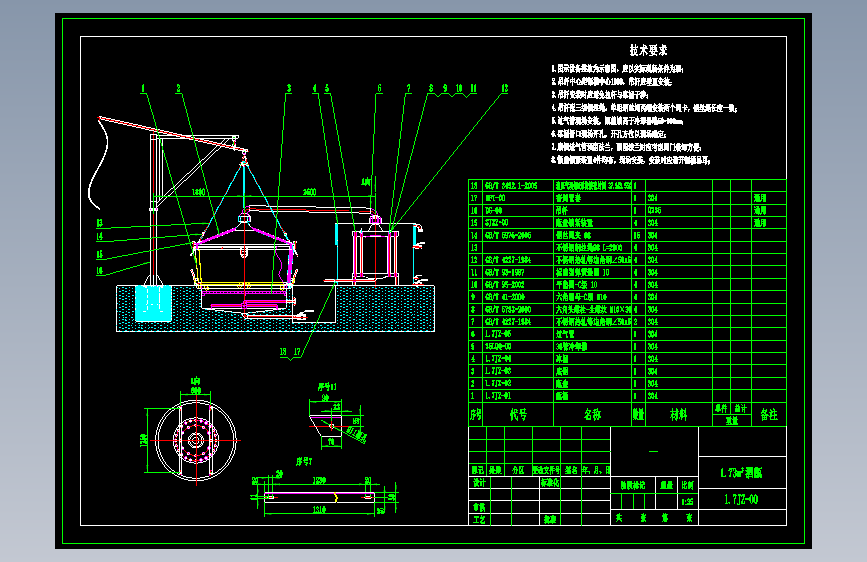Select callout number 15 on the left side
Screen dimensions: 867x562
(100, 254)
